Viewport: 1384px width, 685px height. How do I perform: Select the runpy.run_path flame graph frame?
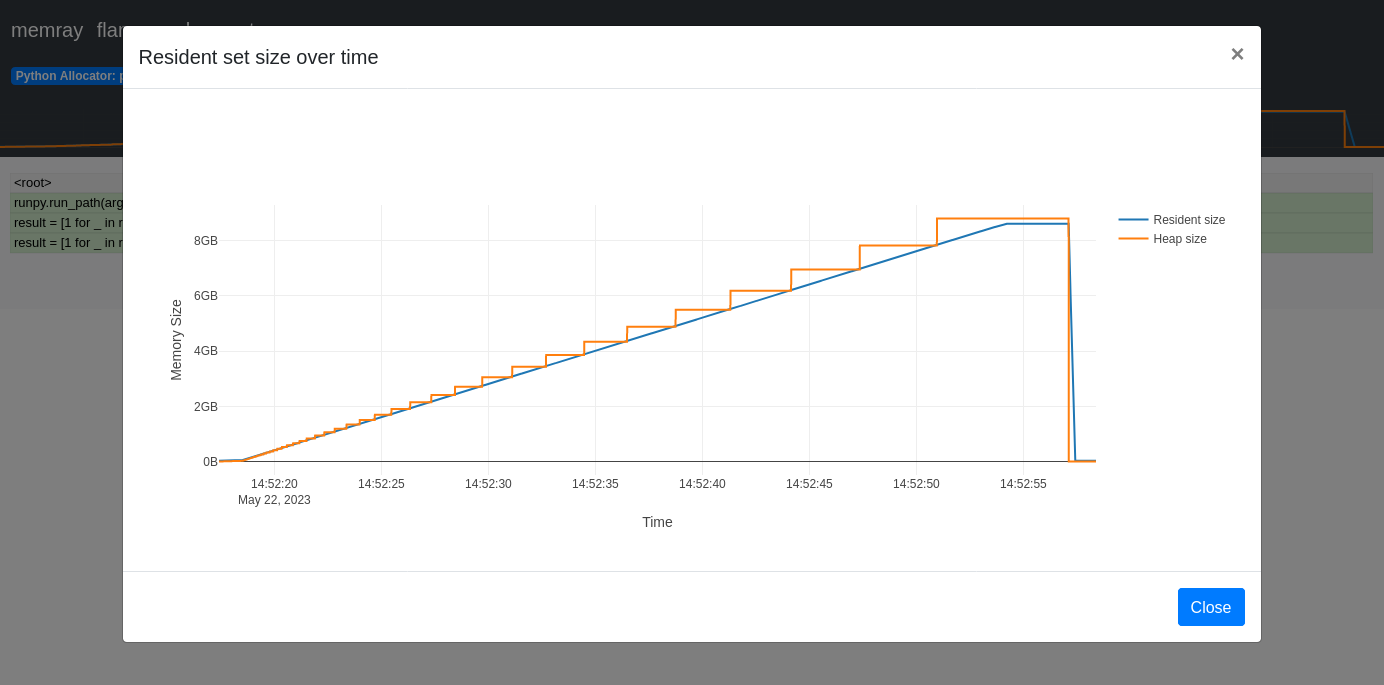point(66,203)
